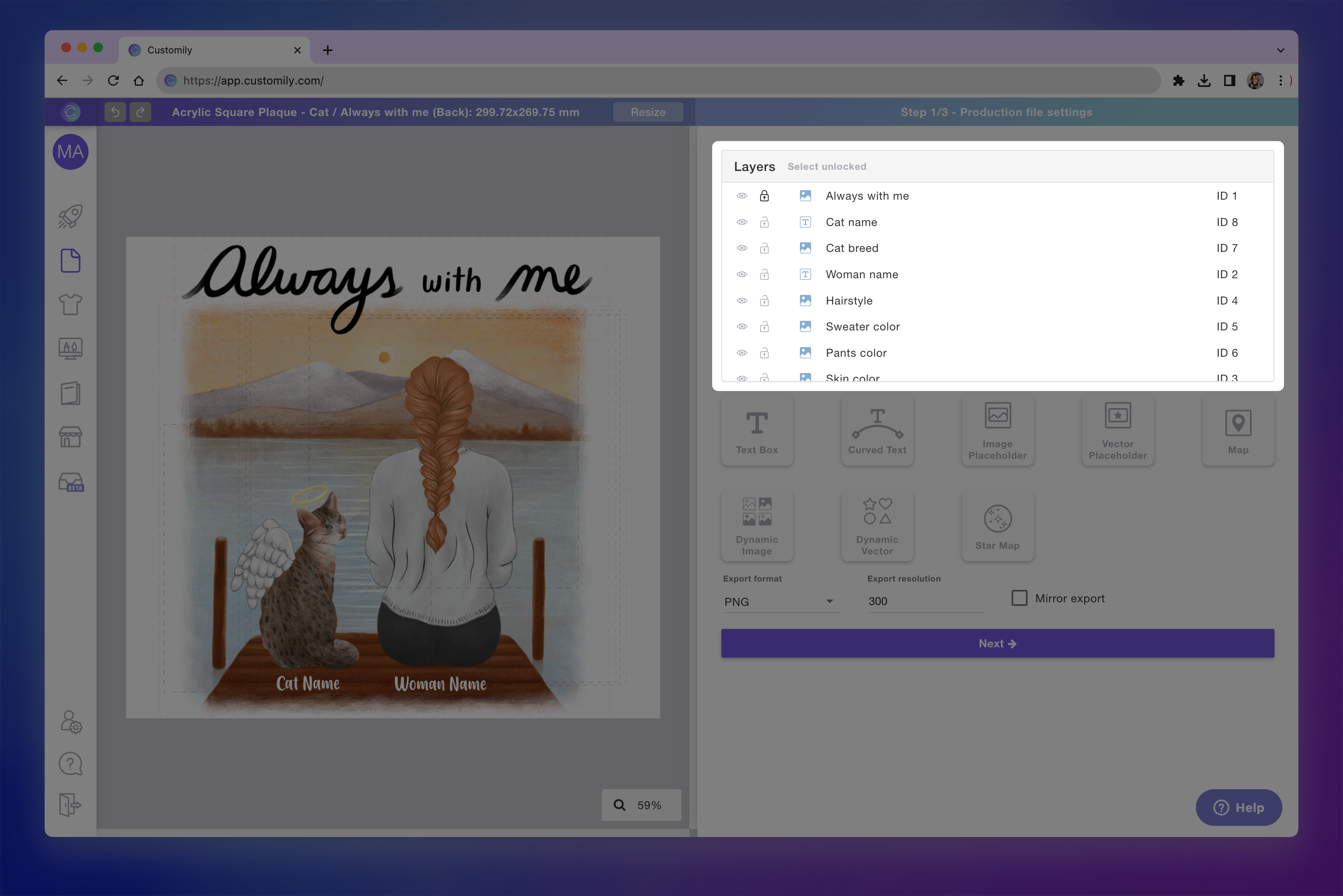The width and height of the screenshot is (1343, 896).
Task: Unlock the Always with me layer
Action: pyautogui.click(x=764, y=195)
